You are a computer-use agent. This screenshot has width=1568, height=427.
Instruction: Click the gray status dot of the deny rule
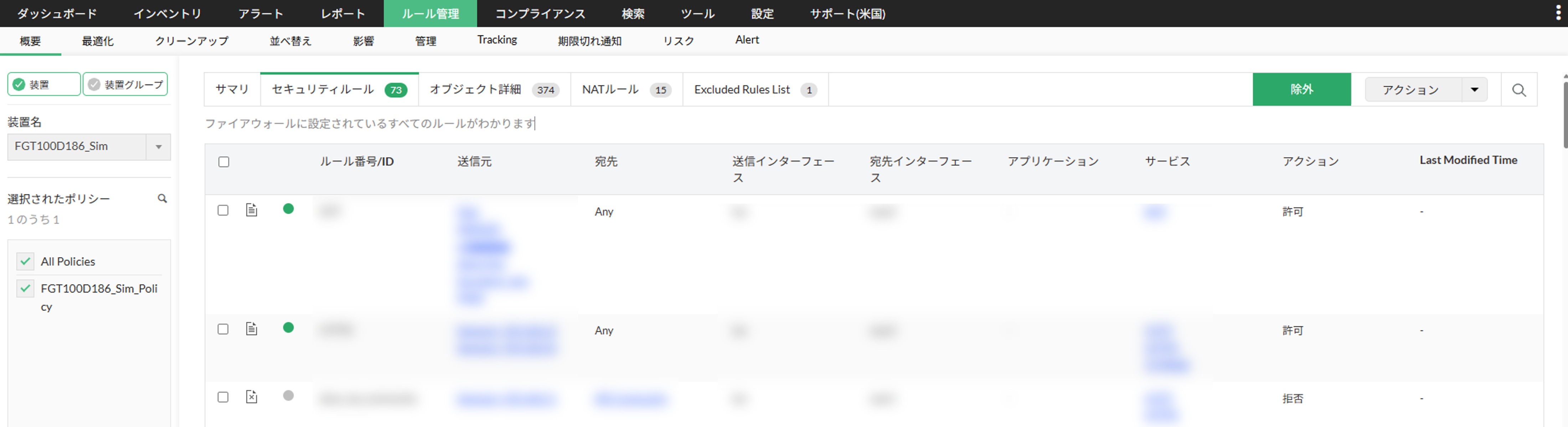[289, 395]
